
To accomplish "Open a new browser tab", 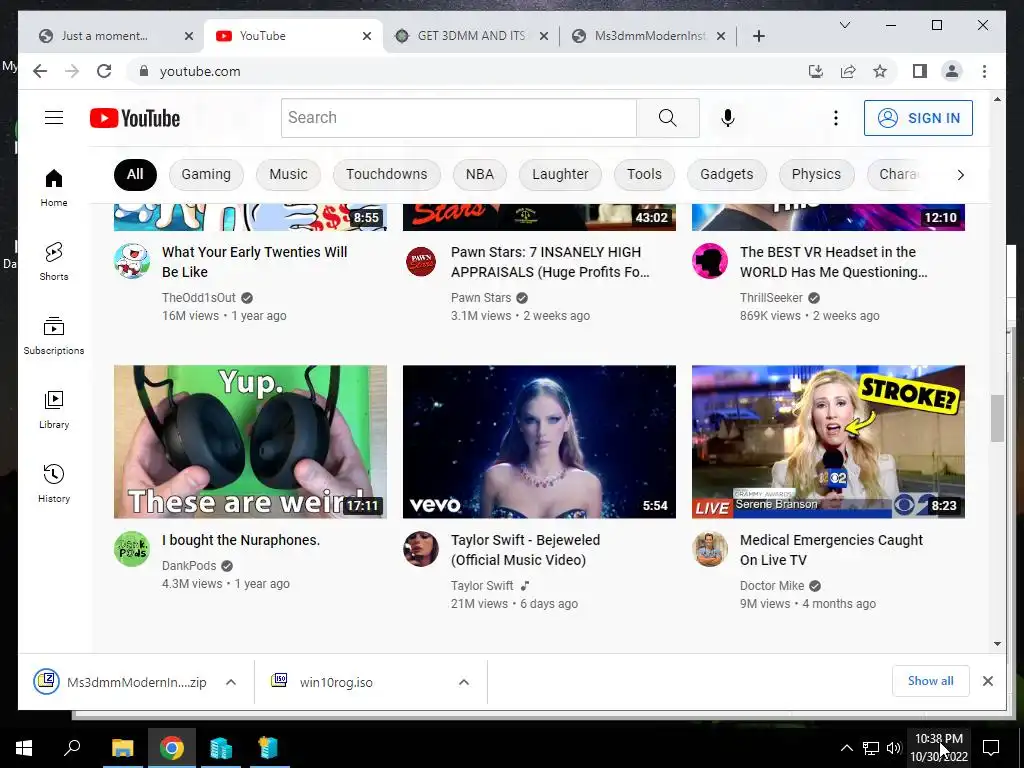I will [758, 36].
